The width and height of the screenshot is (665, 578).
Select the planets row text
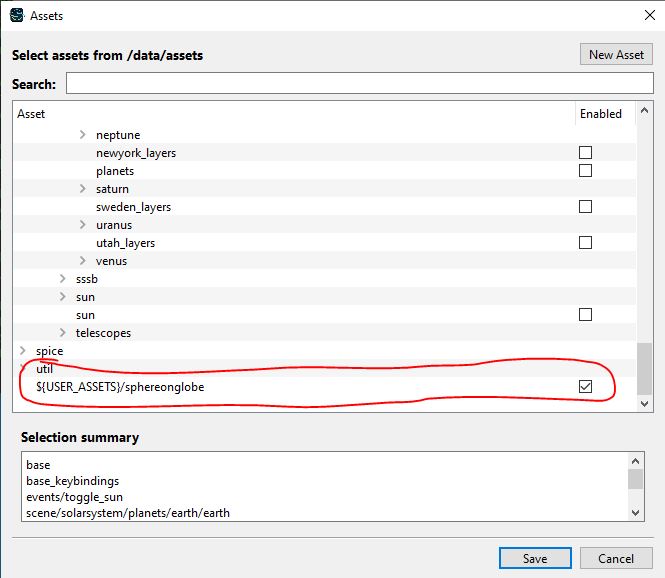point(115,171)
